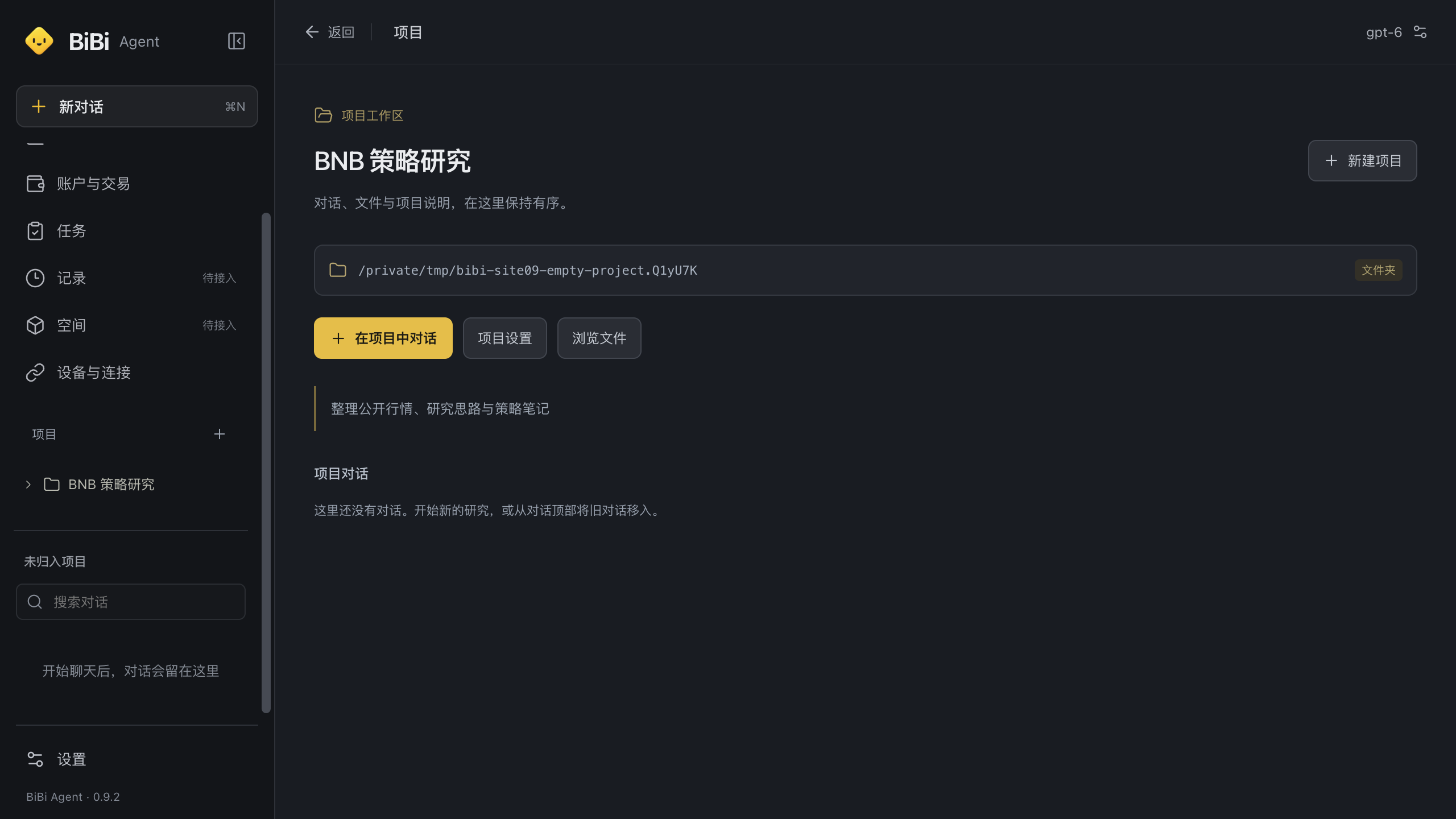This screenshot has height=819, width=1456.
Task: Click the wallet icon beside 账户与交易
Action: (x=35, y=184)
